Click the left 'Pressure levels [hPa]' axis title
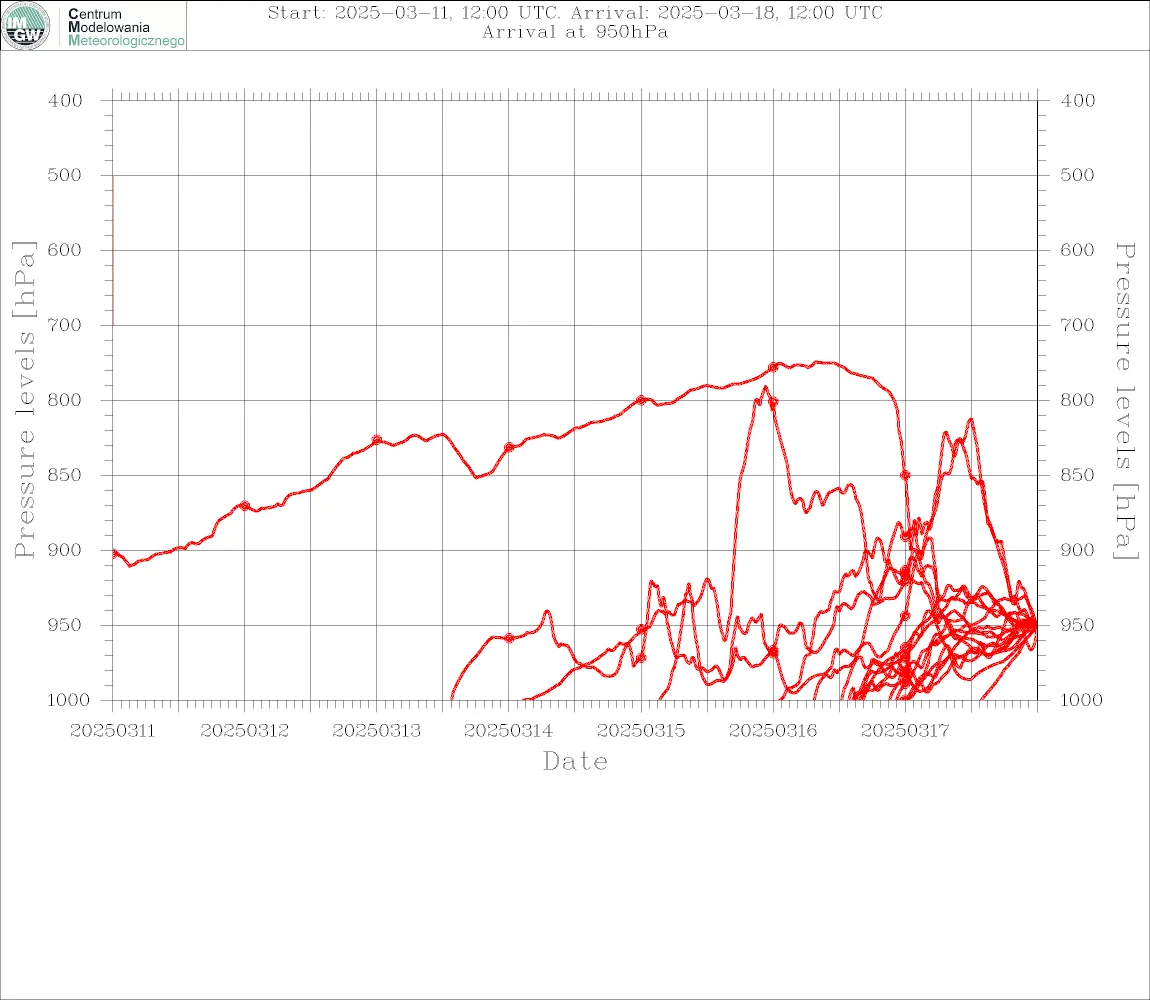The image size is (1150, 1000). click(24, 400)
